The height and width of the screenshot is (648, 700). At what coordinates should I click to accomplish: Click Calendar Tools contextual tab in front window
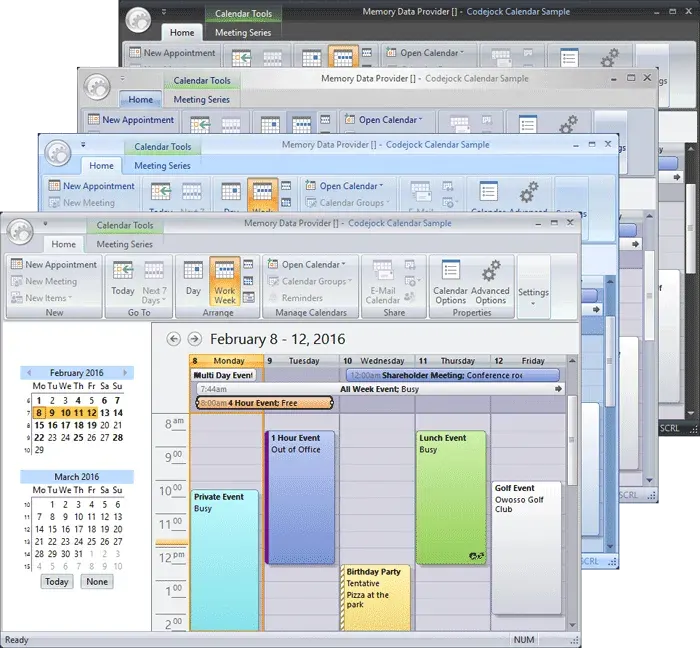pyautogui.click(x=125, y=225)
